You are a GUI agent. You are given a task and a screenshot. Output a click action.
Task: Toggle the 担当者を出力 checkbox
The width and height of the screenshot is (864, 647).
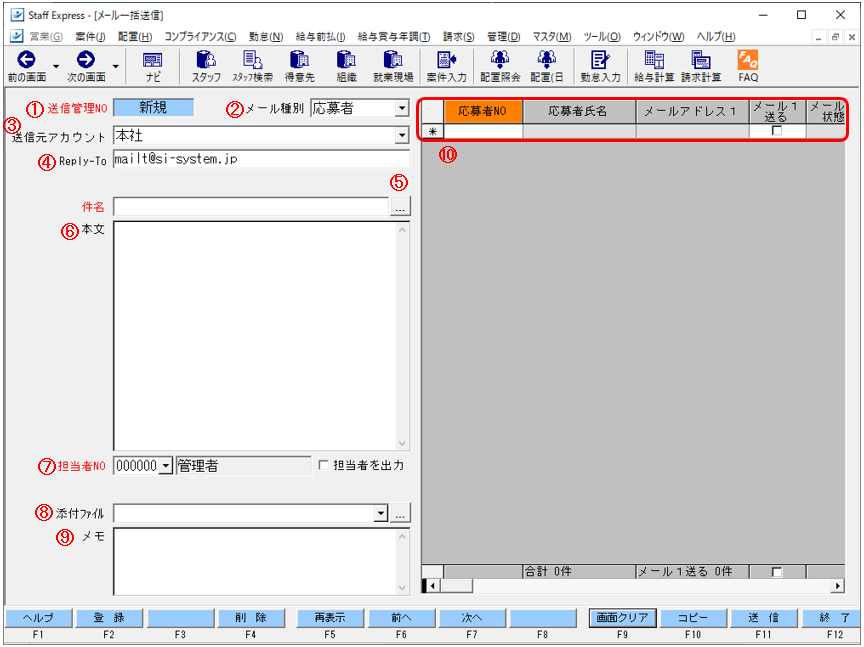(323, 465)
